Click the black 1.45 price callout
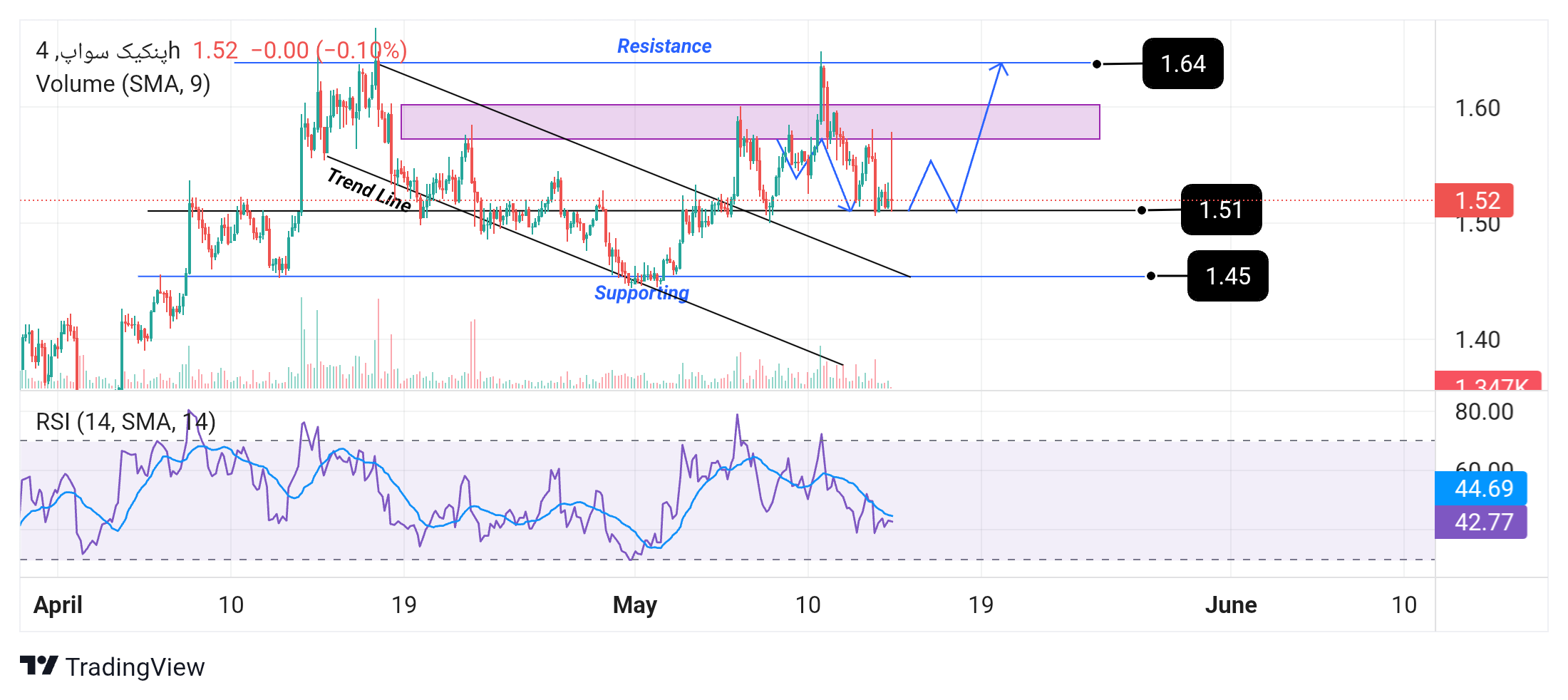Viewport: 1568px width, 700px height. (1227, 276)
